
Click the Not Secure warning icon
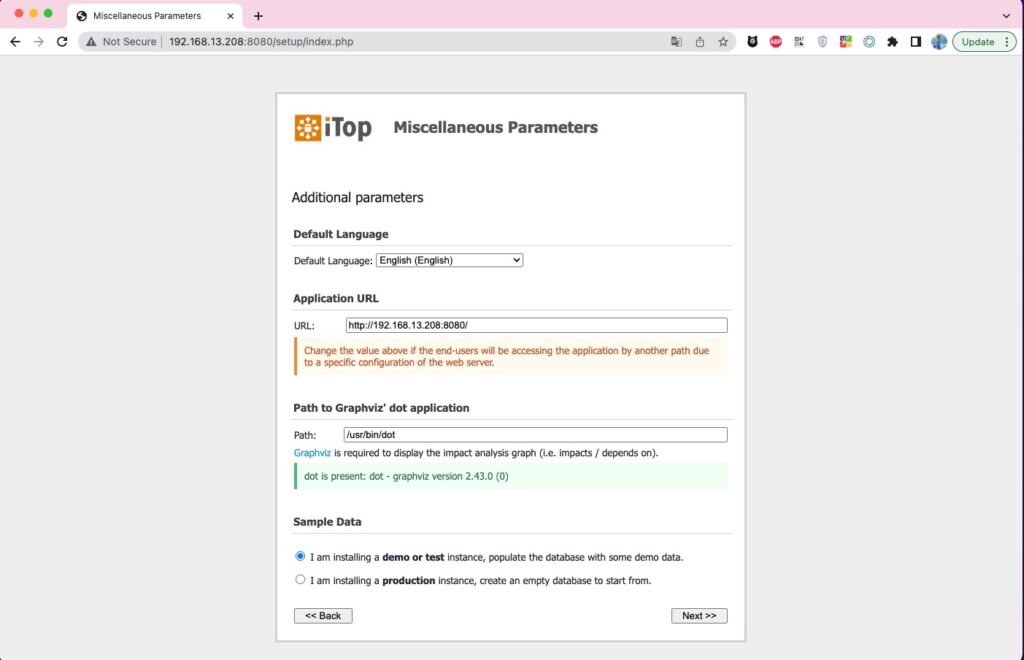pyautogui.click(x=91, y=42)
